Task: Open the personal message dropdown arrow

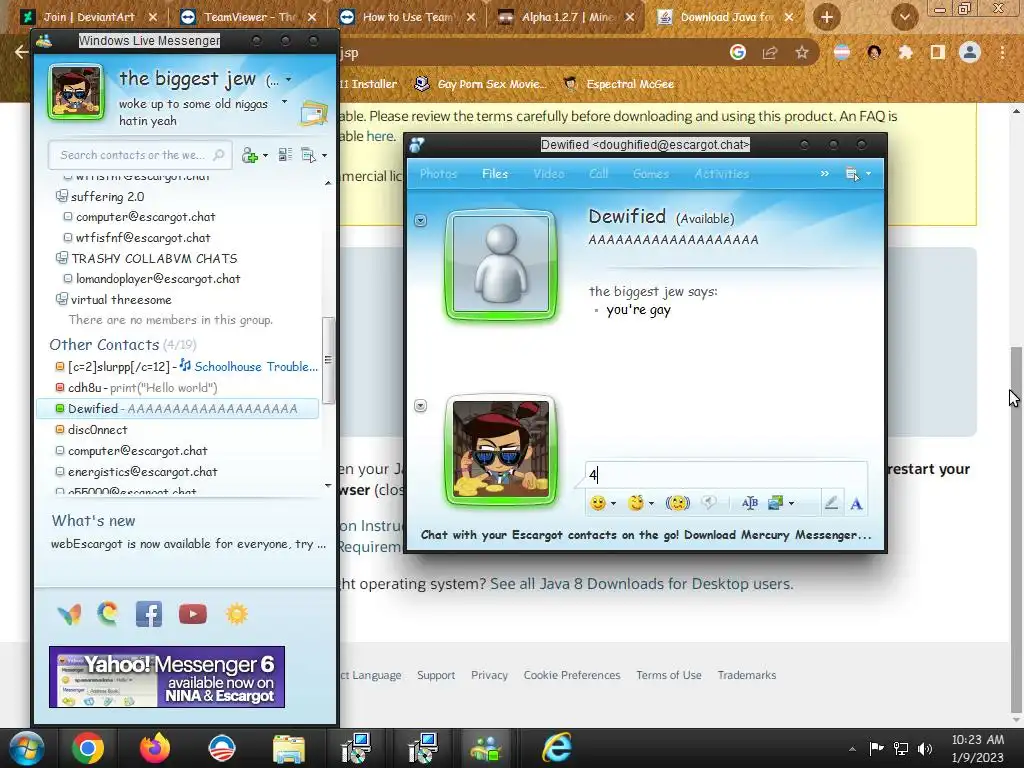Action: (284, 102)
